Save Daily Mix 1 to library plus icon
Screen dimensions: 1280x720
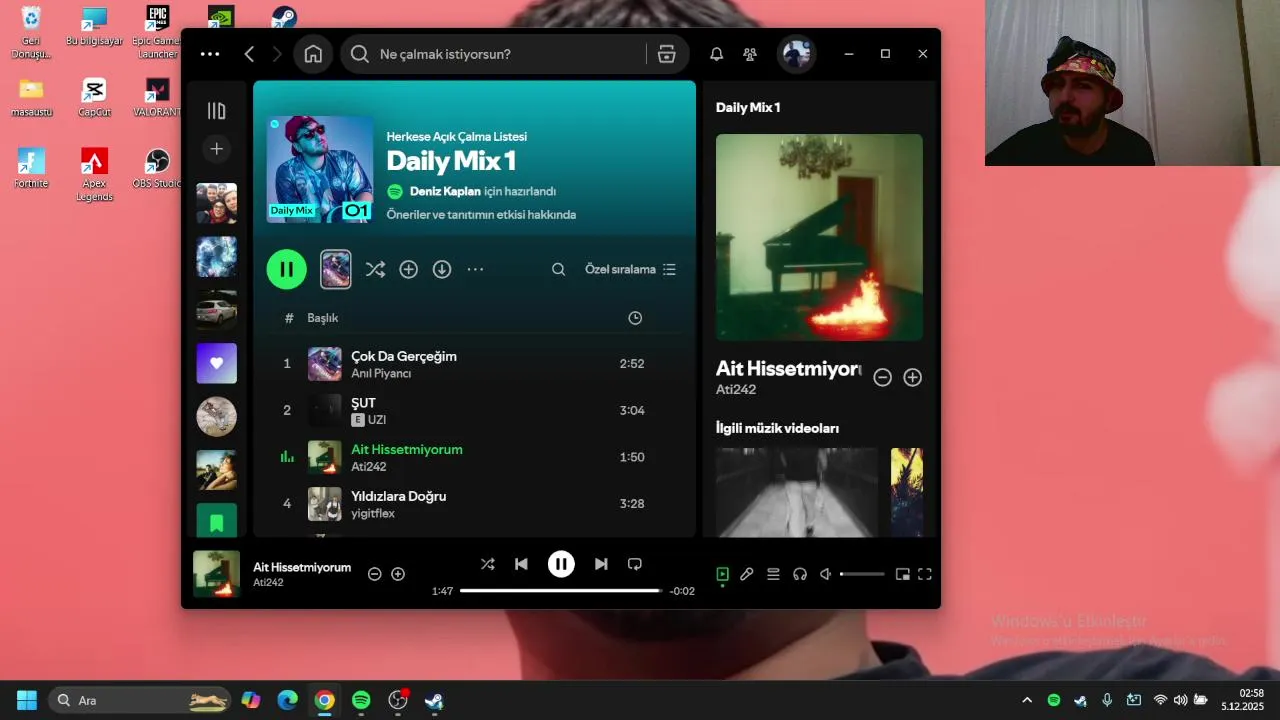[408, 269]
